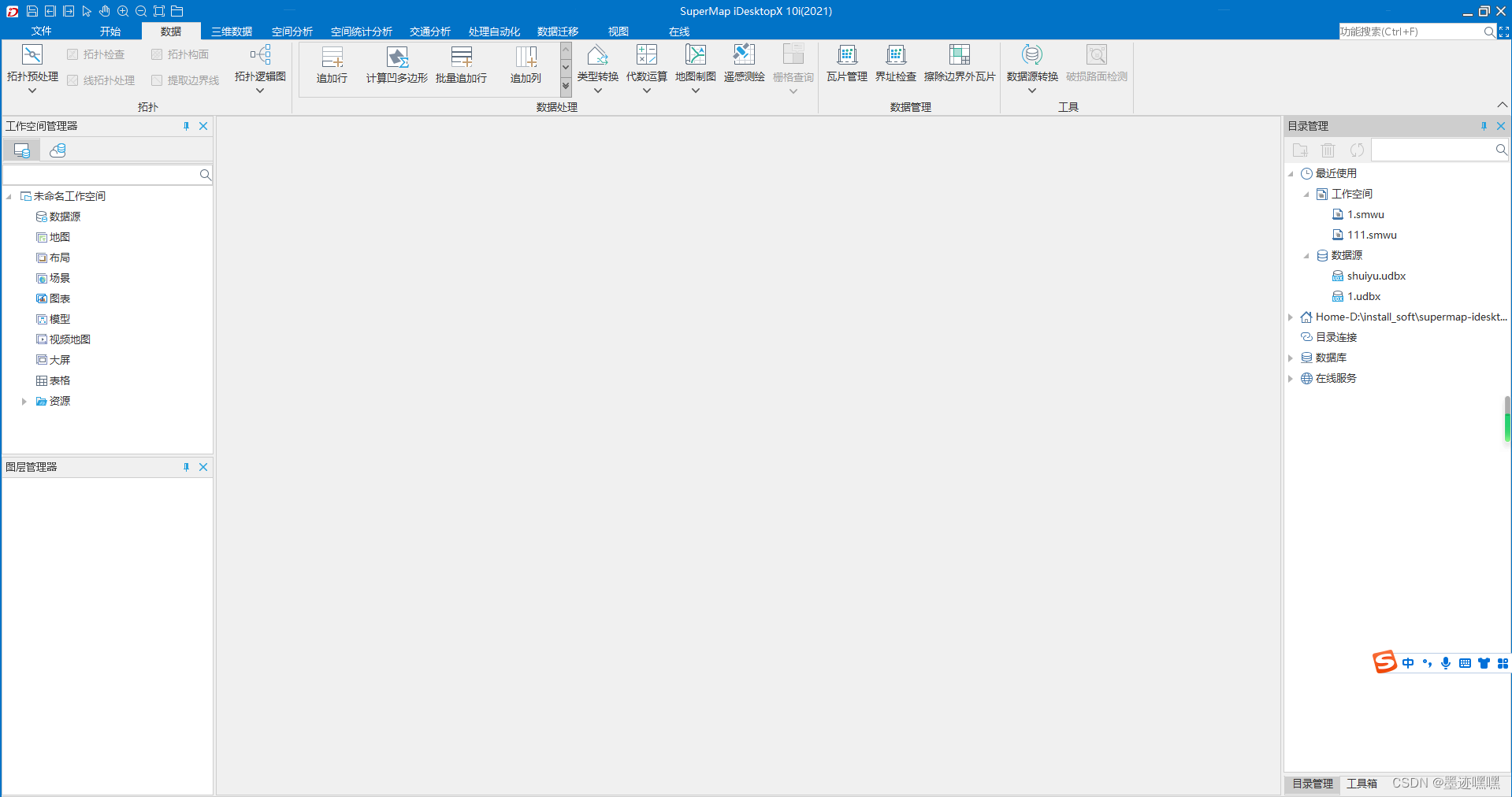Open the 1.smwu workspace file
The height and width of the screenshot is (797, 1512).
click(x=1364, y=213)
